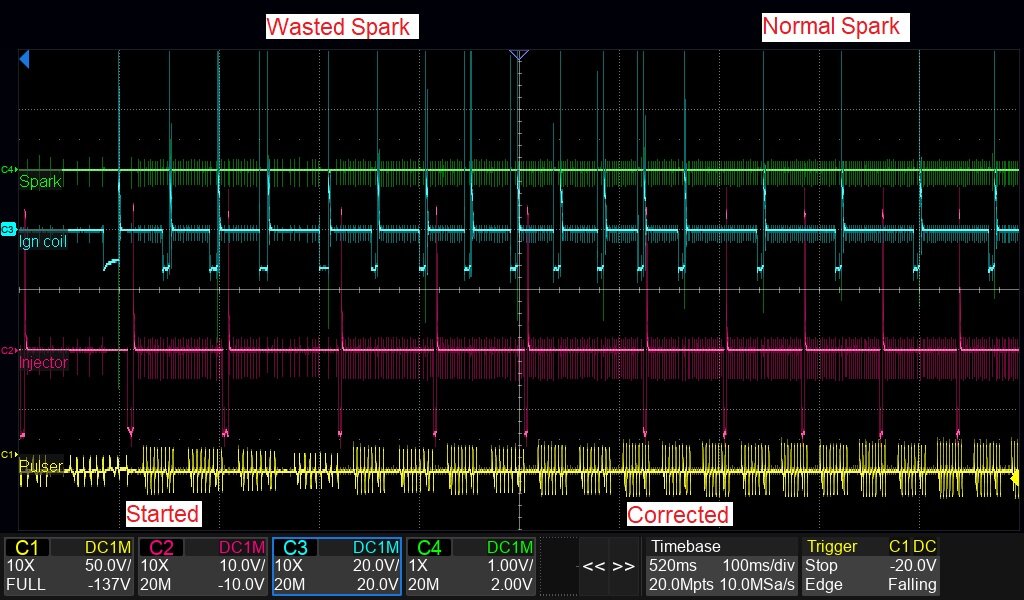
Task: Click the trigger position marker at top center
Action: click(x=518, y=55)
